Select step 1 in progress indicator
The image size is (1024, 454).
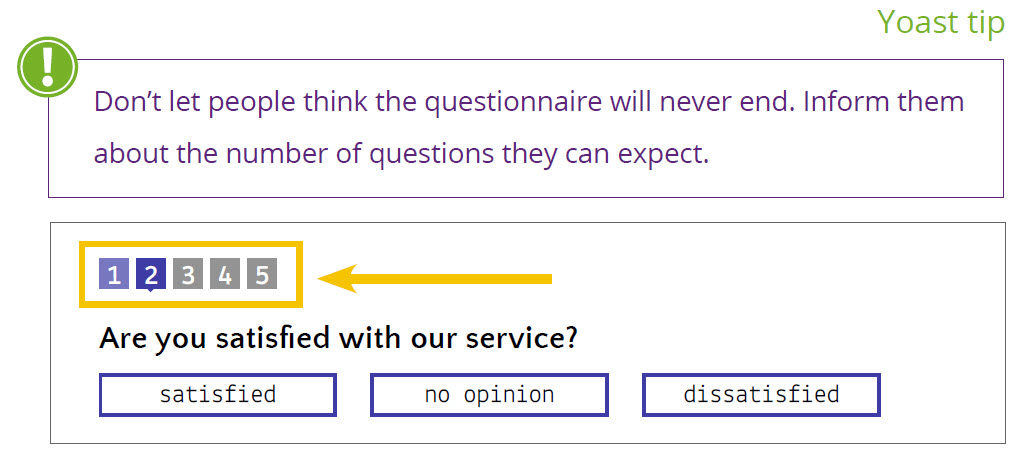(x=114, y=274)
